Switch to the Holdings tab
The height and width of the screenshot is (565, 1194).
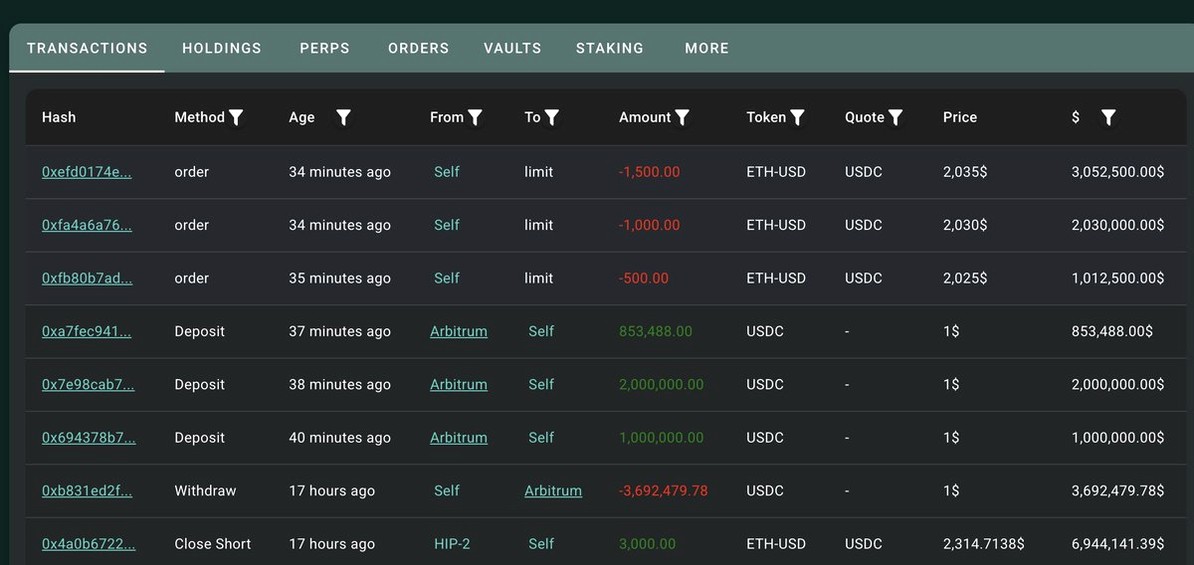pyautogui.click(x=222, y=48)
